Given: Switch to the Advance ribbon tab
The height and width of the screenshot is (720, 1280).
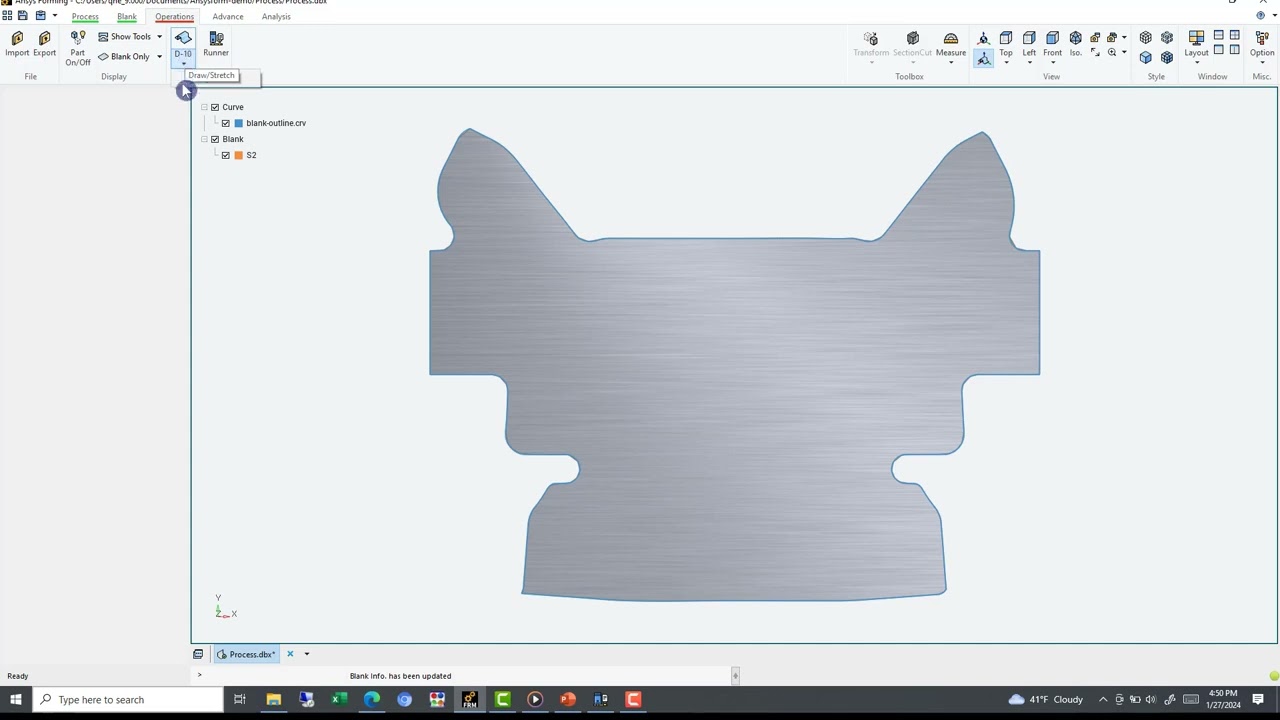Looking at the screenshot, I should (x=228, y=17).
